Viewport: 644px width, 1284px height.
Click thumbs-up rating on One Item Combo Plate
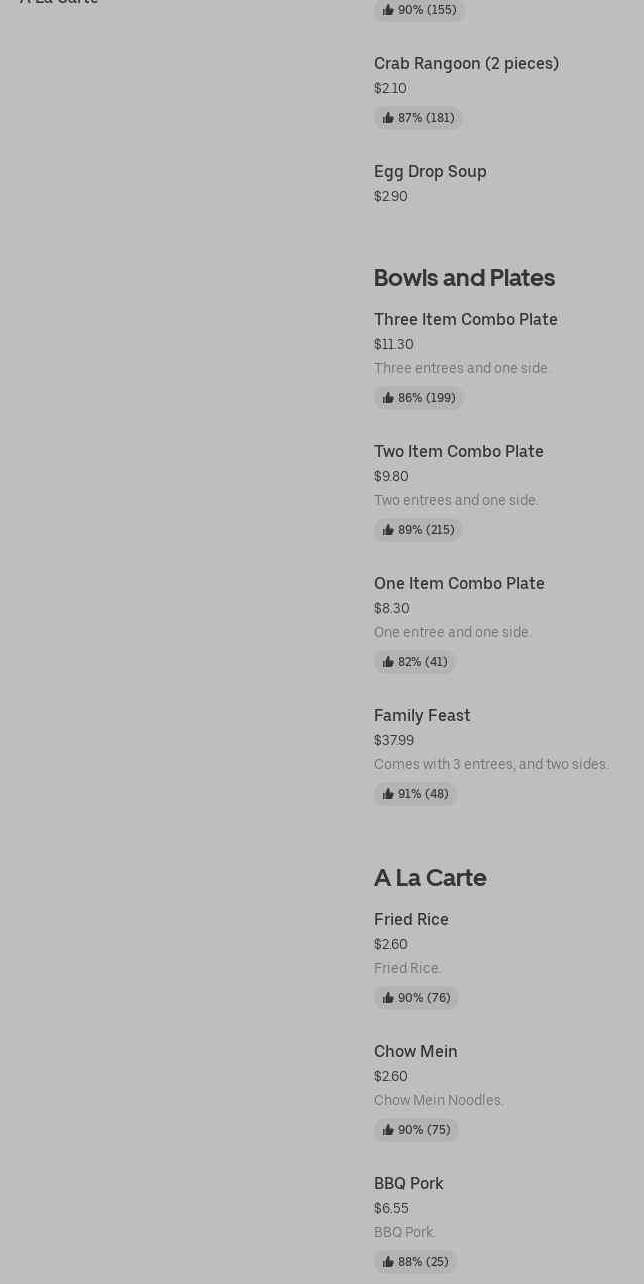point(414,662)
